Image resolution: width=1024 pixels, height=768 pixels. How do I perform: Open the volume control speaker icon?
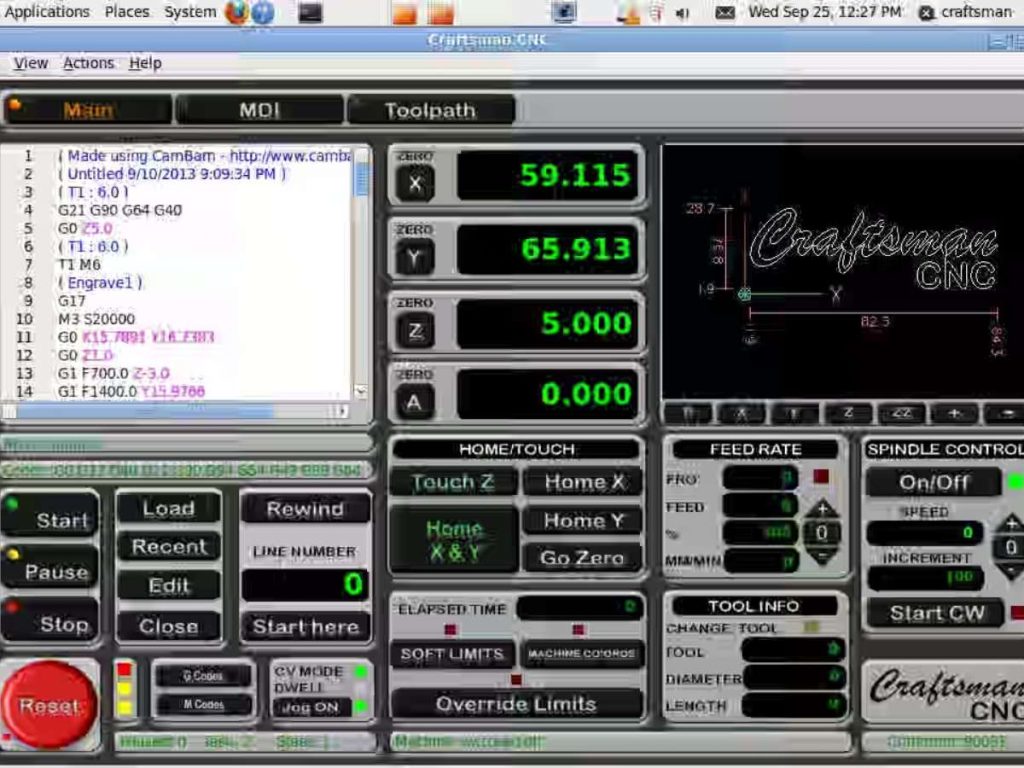682,12
